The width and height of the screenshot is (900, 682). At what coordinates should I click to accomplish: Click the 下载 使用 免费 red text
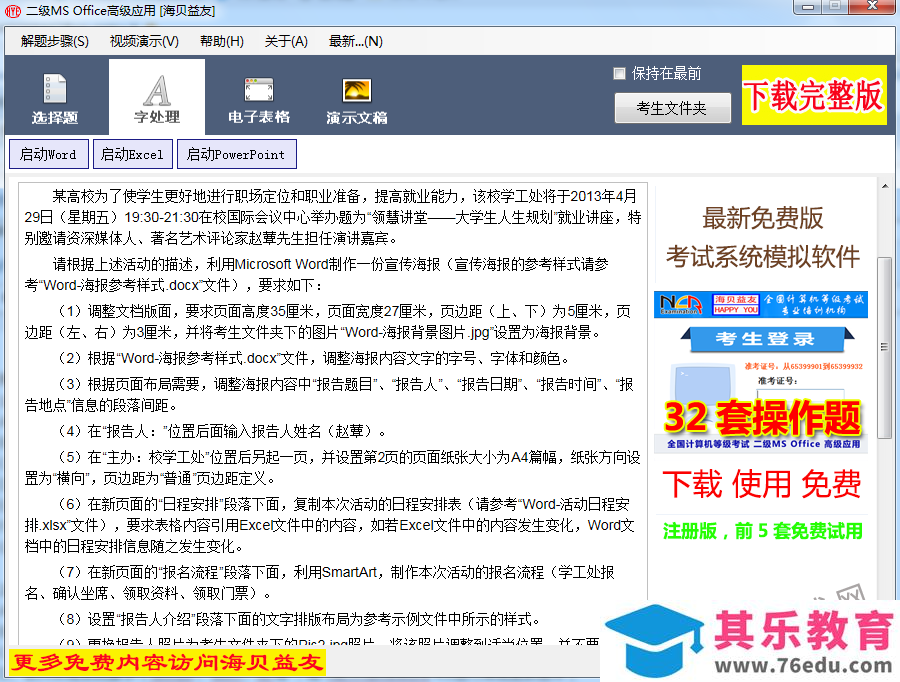[762, 484]
